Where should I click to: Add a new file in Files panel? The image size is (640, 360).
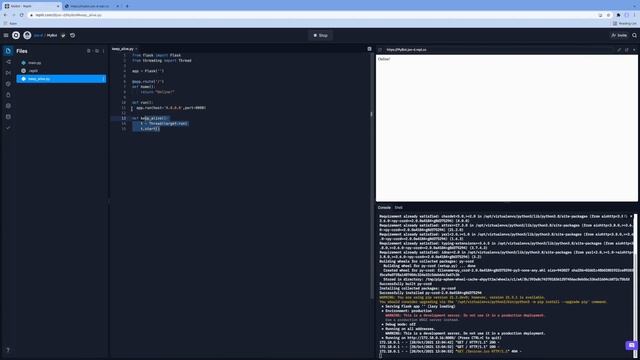click(x=89, y=51)
